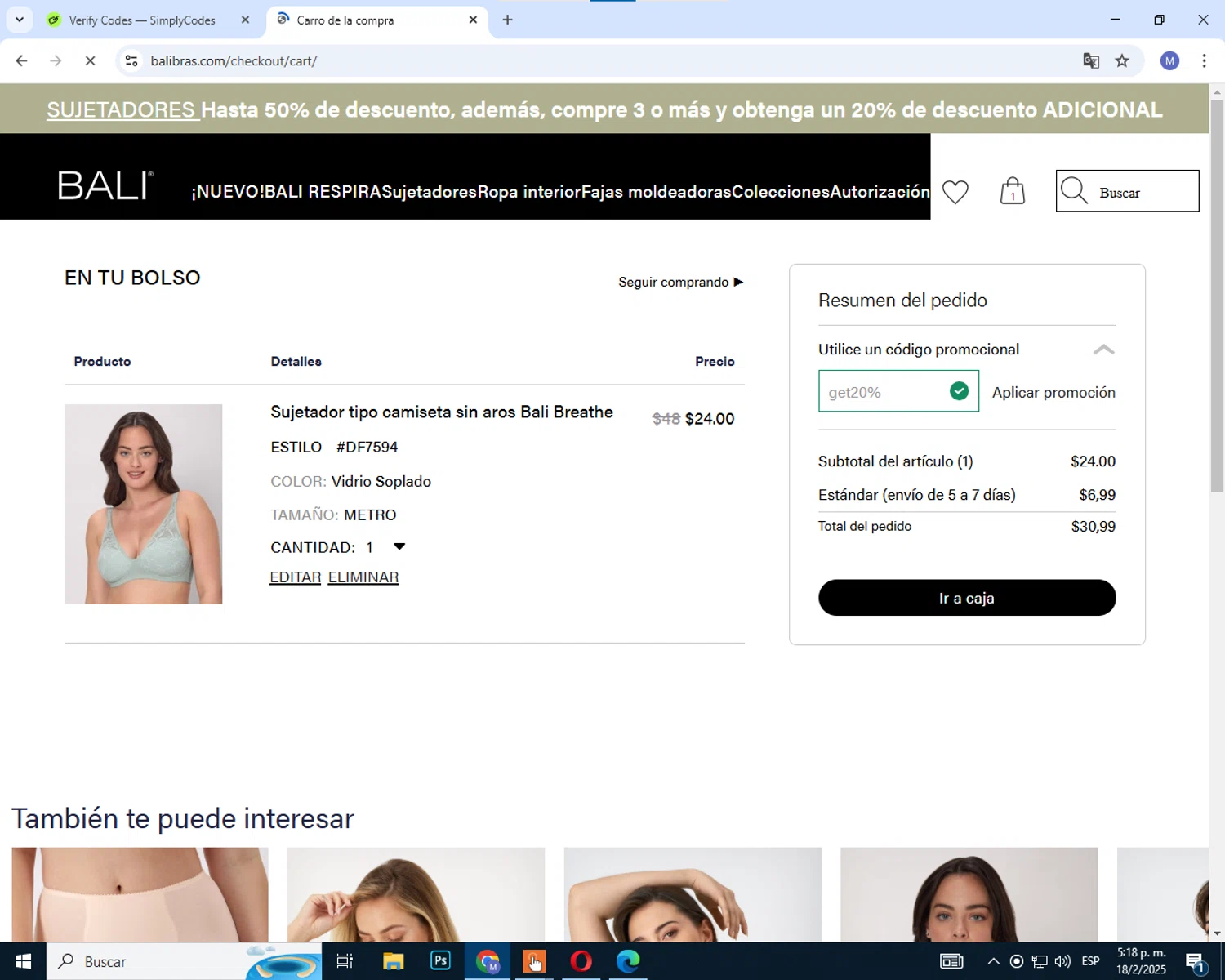This screenshot has width=1225, height=980.
Task: Stop loading the page
Action: click(90, 60)
